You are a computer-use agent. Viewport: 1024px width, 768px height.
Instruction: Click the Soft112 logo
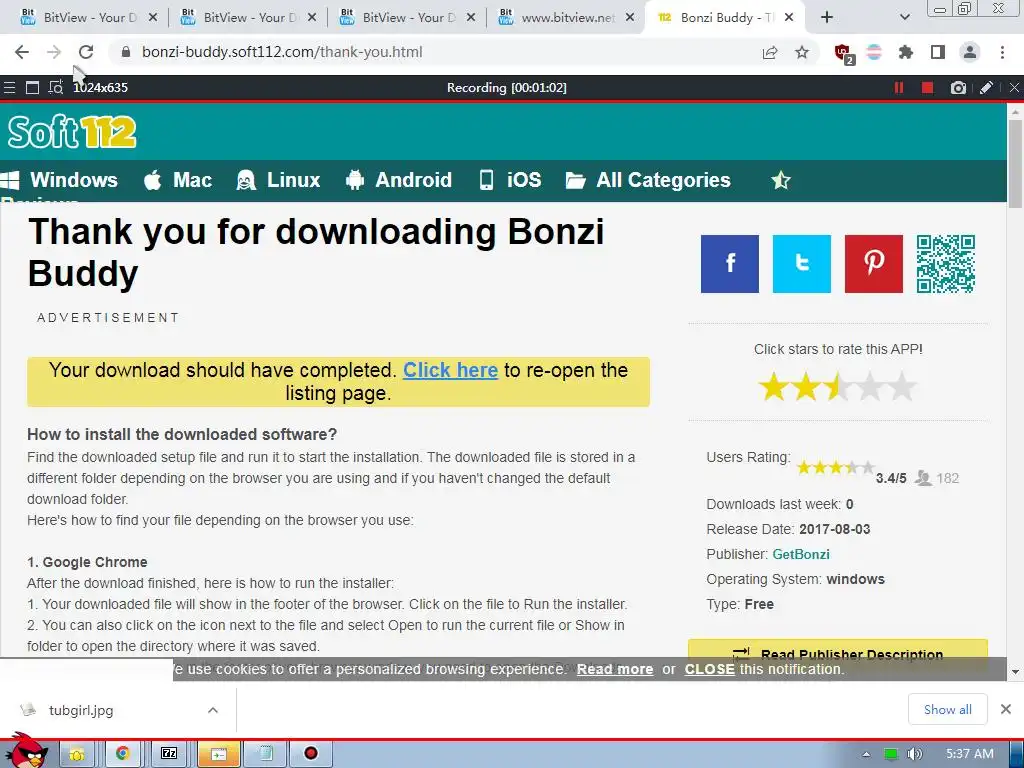pyautogui.click(x=72, y=132)
